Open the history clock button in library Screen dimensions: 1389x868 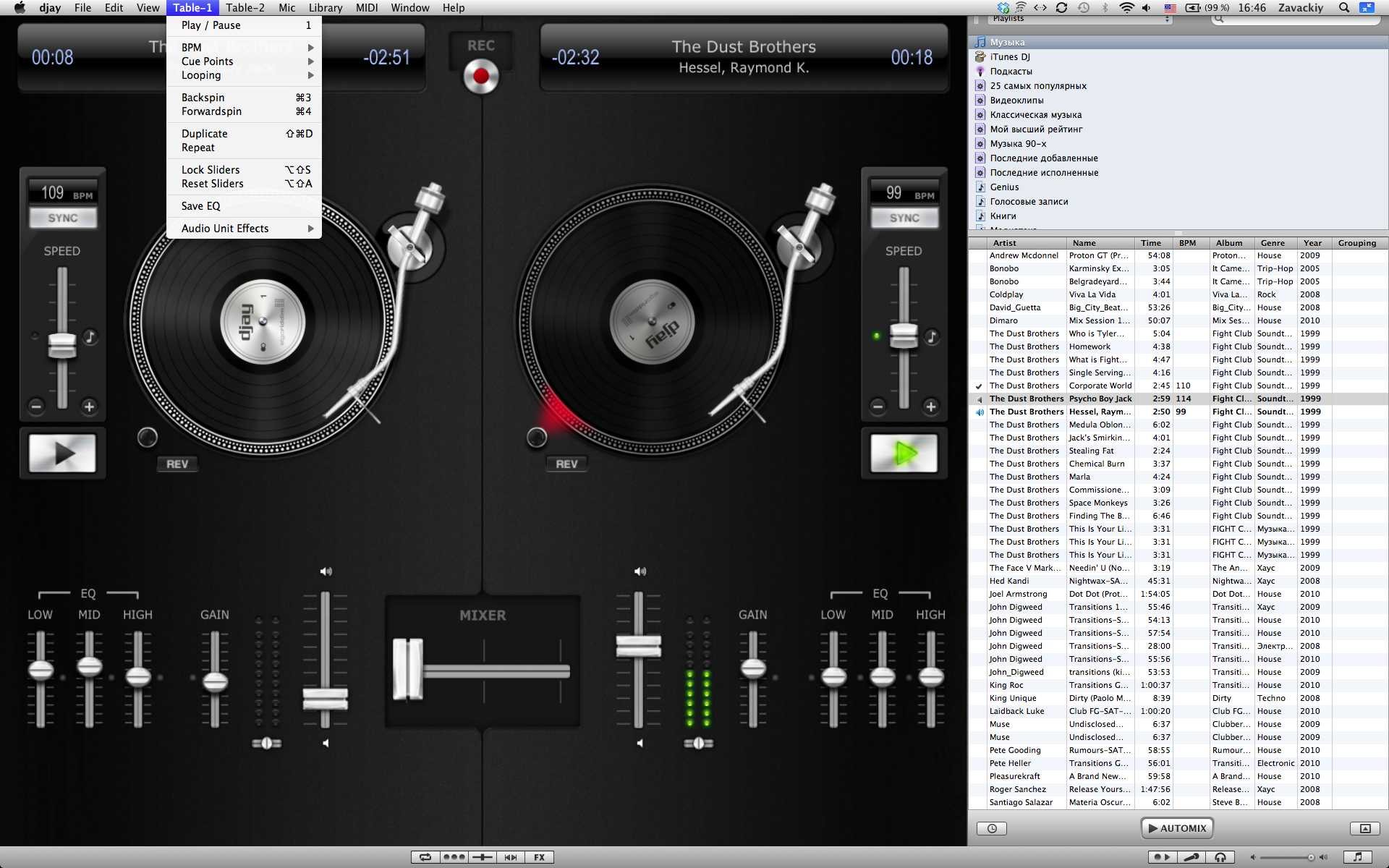click(x=992, y=828)
